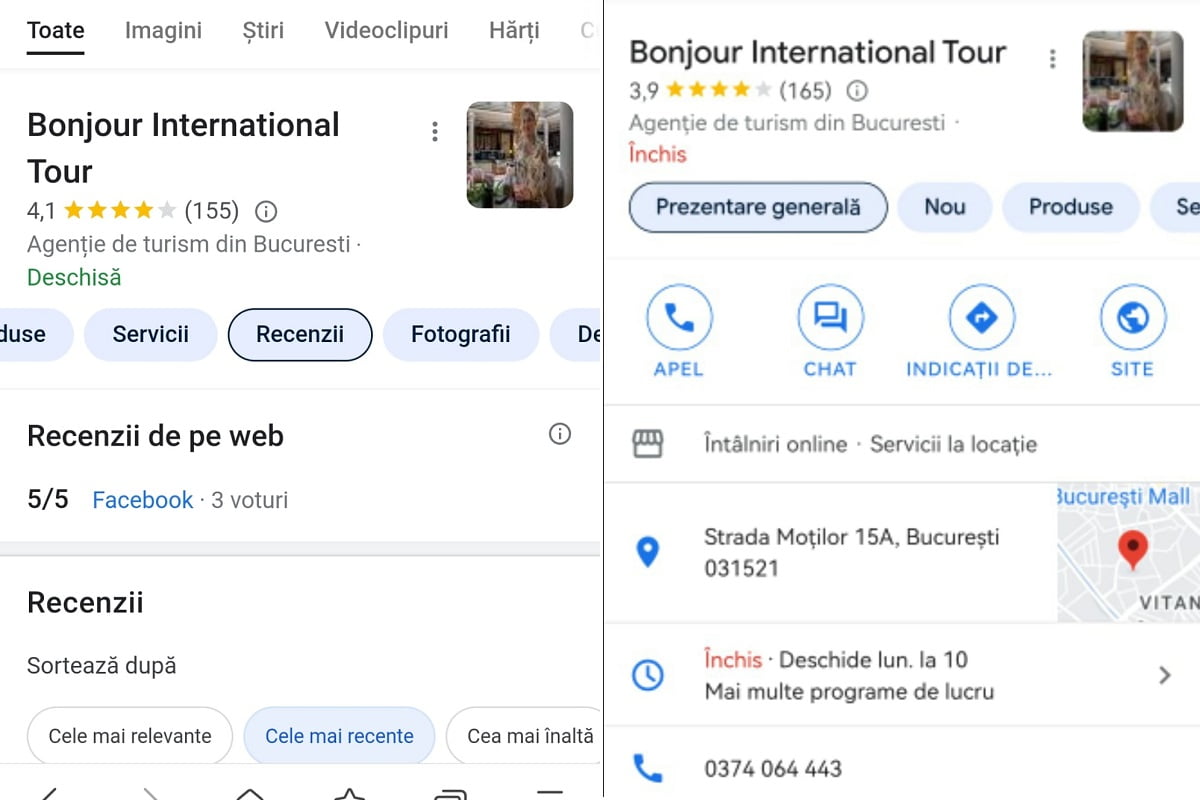
Task: Click the storefront icon beside Întâlniri online
Action: coord(648,444)
